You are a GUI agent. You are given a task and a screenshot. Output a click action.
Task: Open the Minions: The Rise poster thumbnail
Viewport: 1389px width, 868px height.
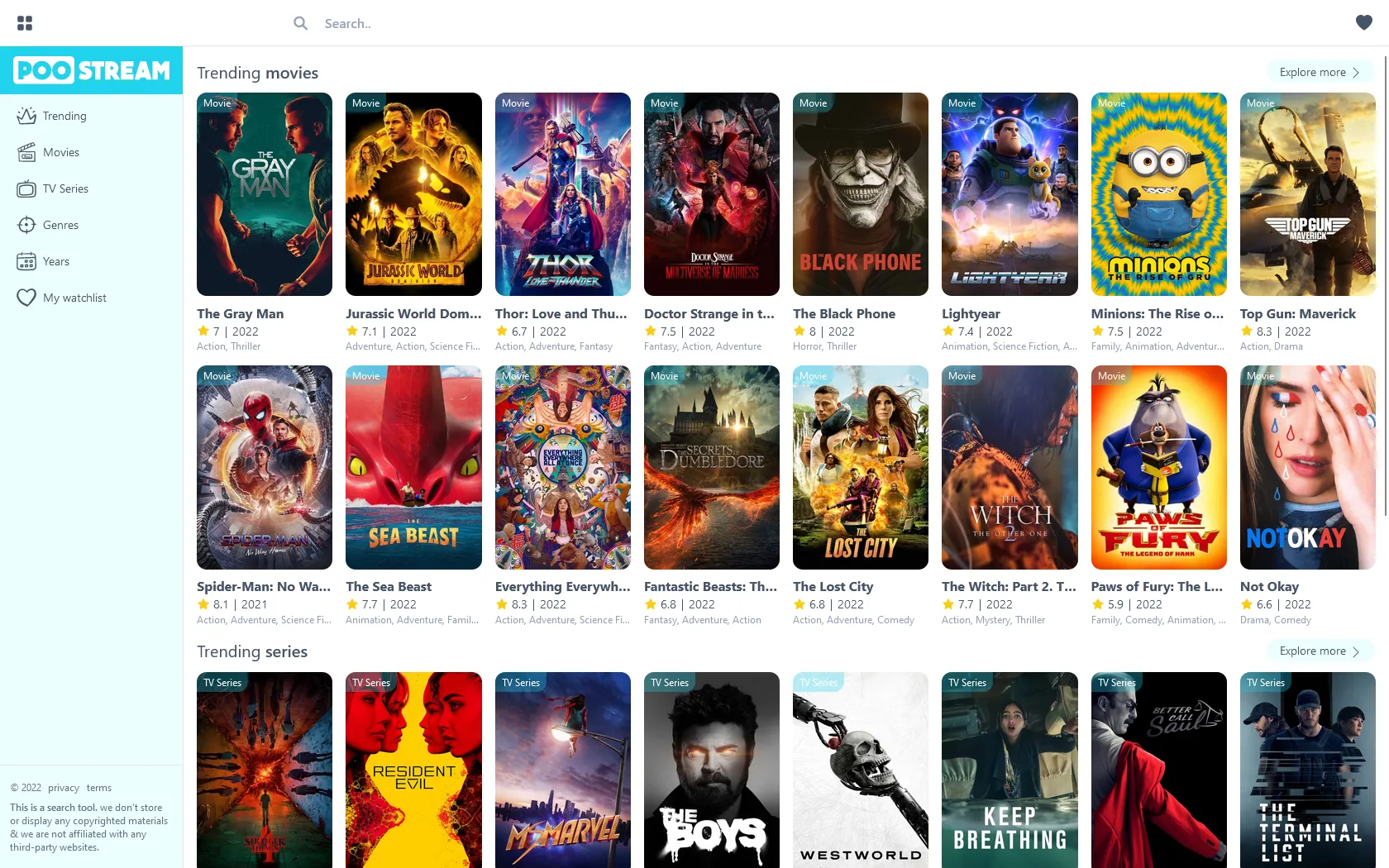[1158, 194]
